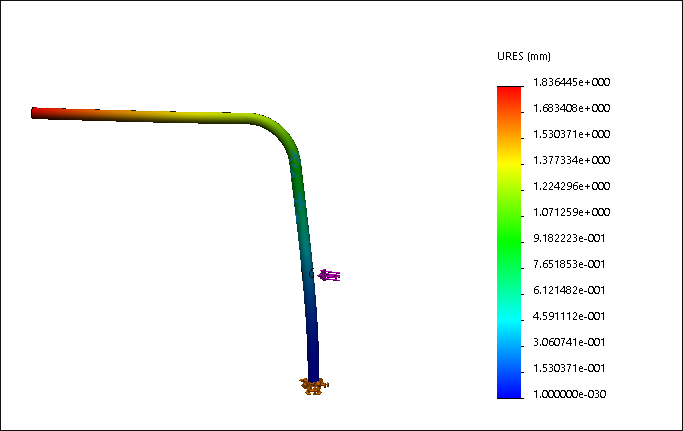This screenshot has width=683, height=431.
Task: Click legend value 4.591112e-001
Action: point(569,316)
